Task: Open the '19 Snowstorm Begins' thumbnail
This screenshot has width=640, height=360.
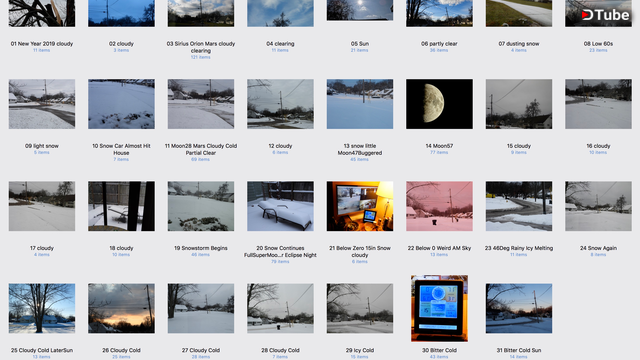Action: 201,206
